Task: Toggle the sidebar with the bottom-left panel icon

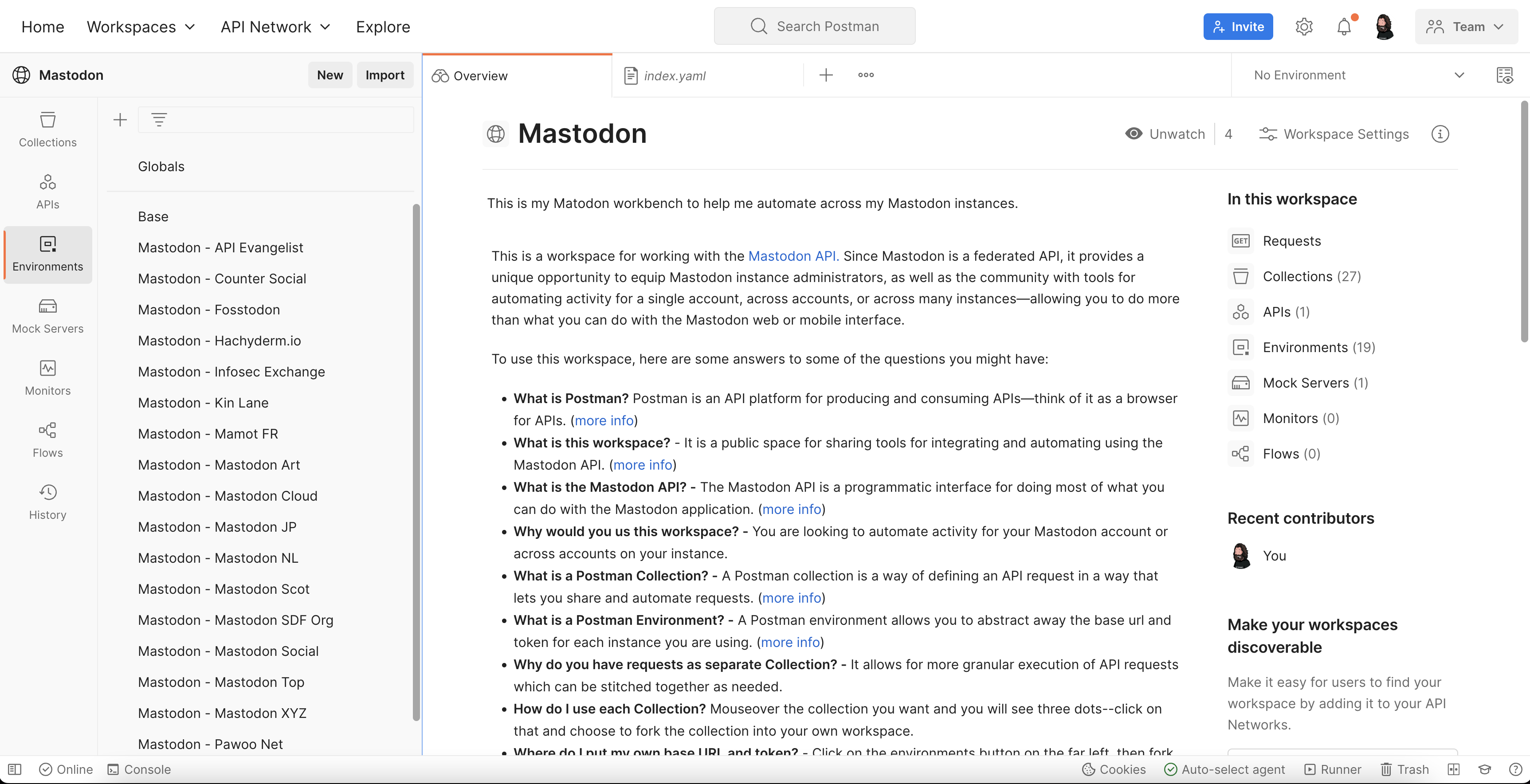Action: point(15,769)
